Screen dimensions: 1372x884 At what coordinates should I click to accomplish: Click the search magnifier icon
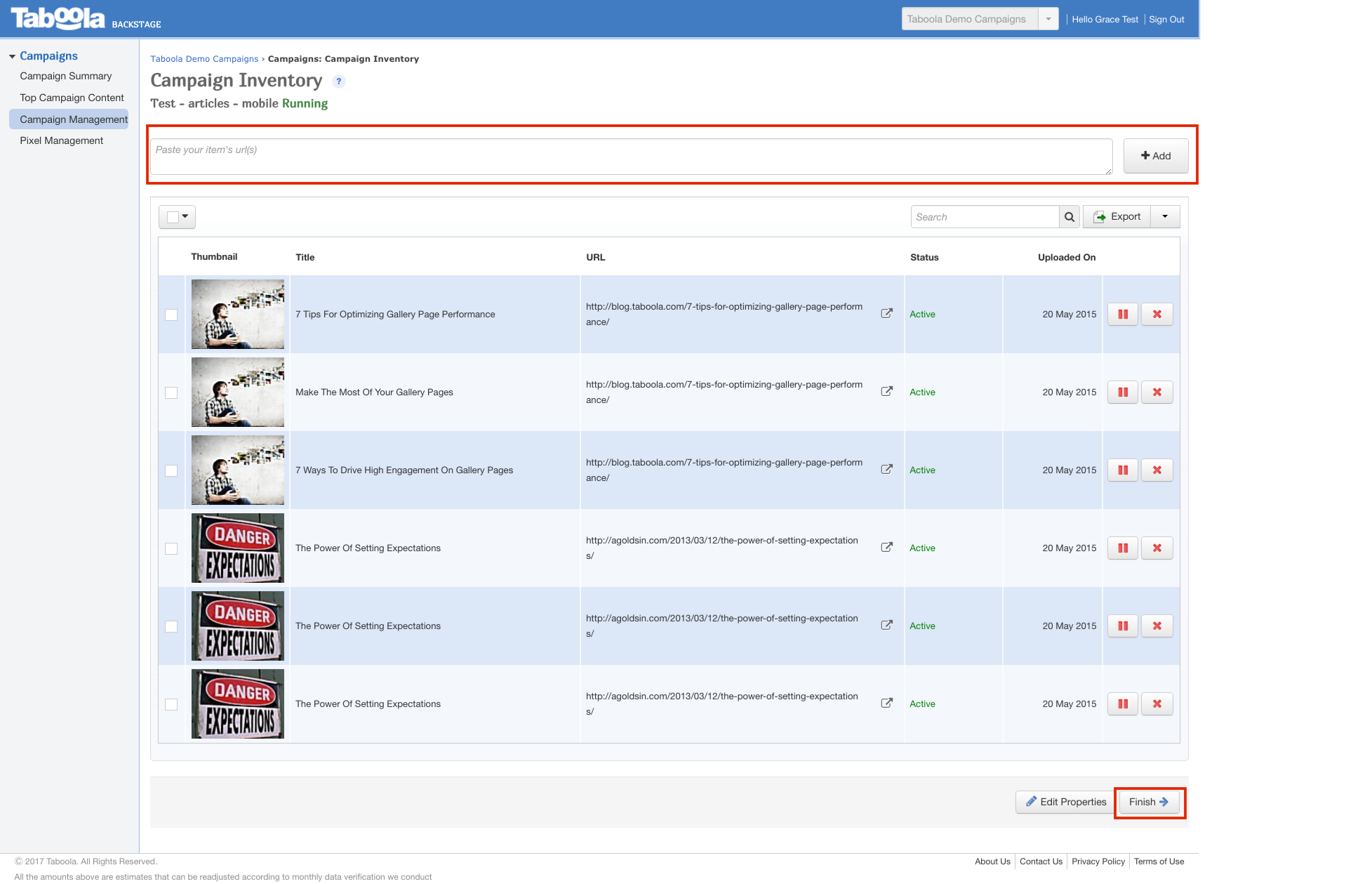pyautogui.click(x=1069, y=217)
